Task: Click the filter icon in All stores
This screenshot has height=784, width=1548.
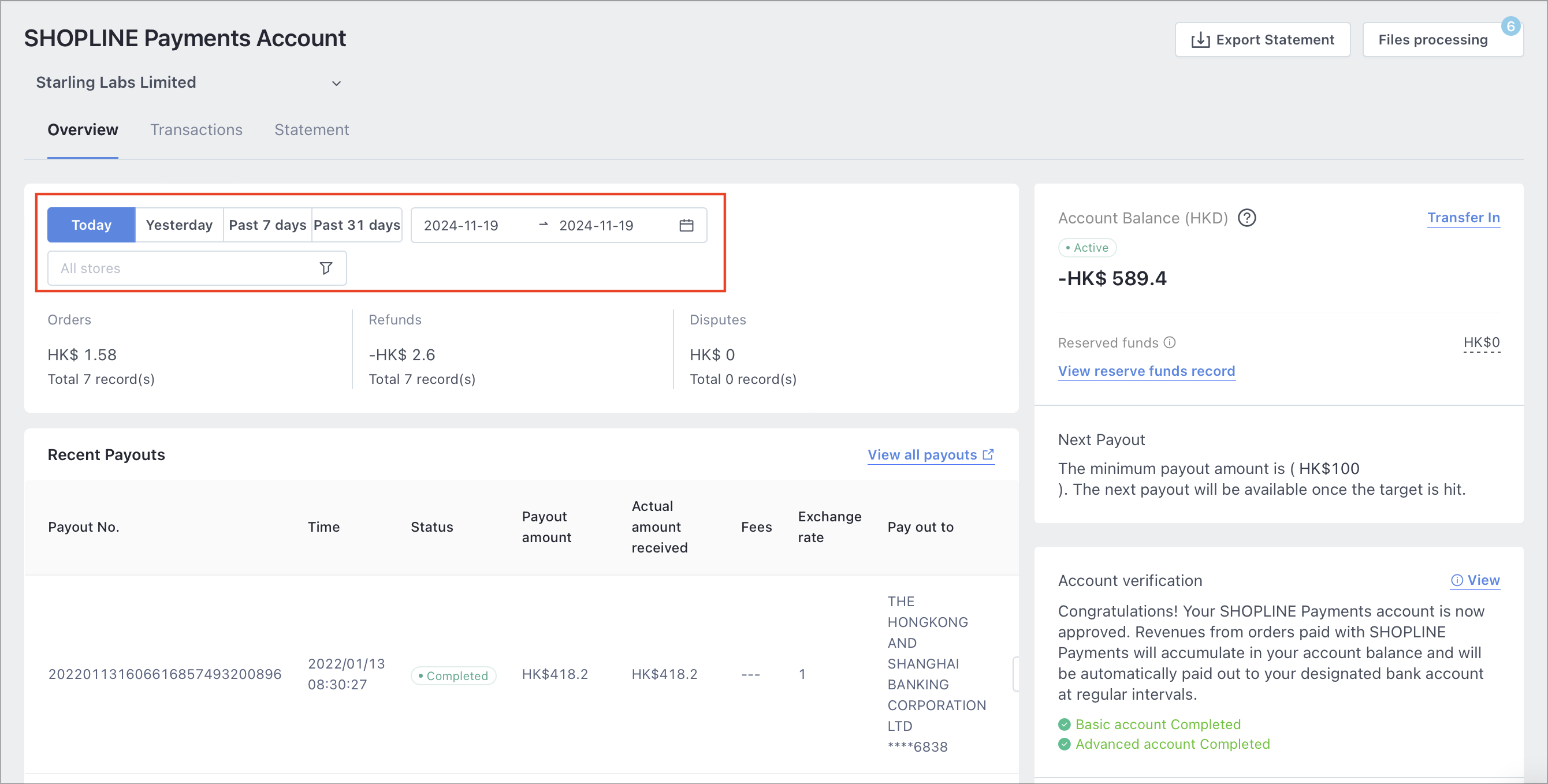Action: [x=326, y=268]
